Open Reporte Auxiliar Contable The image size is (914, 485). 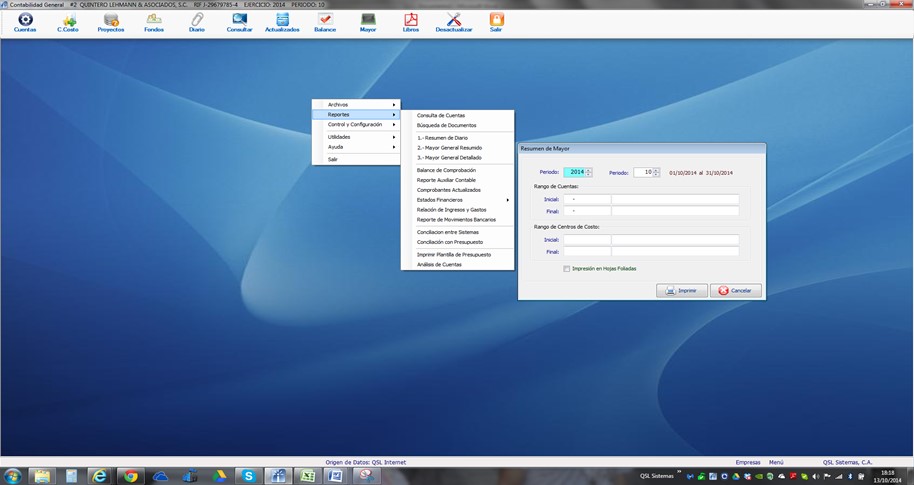458,180
